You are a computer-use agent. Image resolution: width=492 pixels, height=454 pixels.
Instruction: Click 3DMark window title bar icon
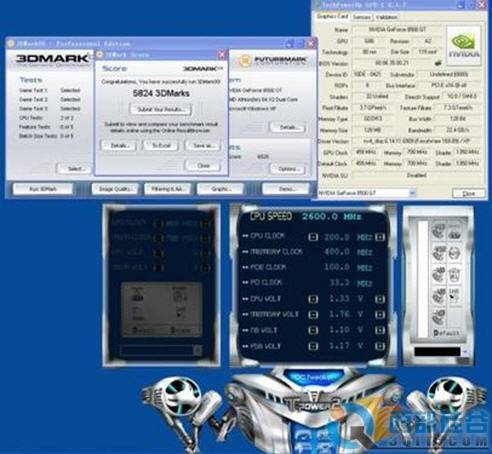[11, 43]
